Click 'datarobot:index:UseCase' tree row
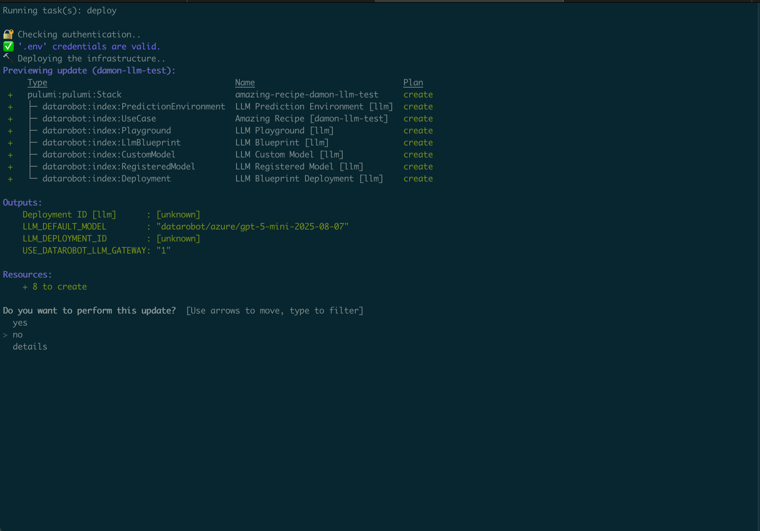The width and height of the screenshot is (760, 531). 99,119
